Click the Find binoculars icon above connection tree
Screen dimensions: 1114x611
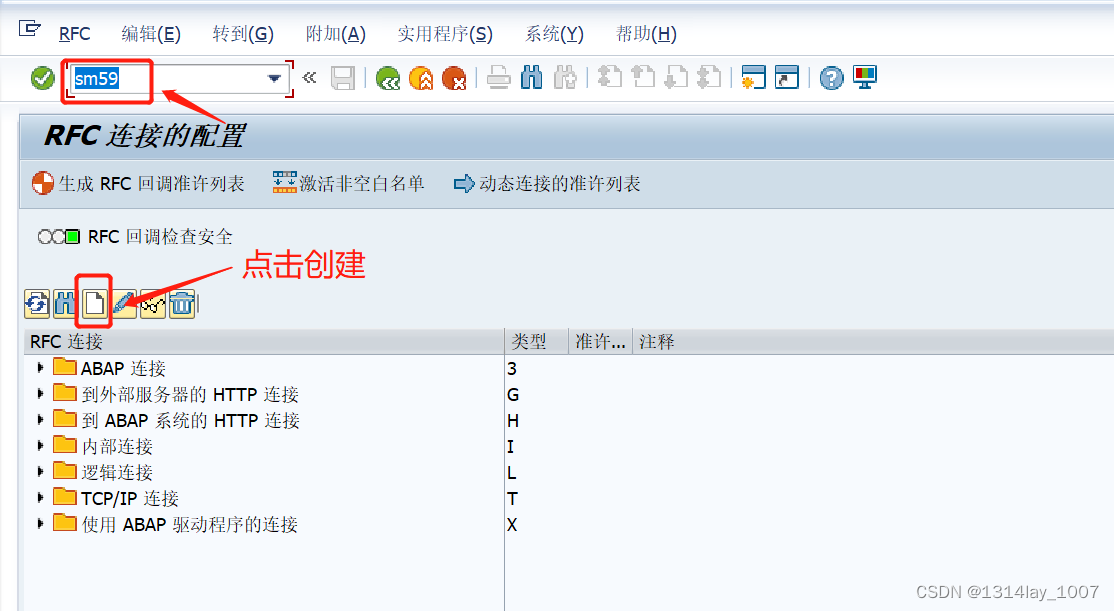point(65,304)
